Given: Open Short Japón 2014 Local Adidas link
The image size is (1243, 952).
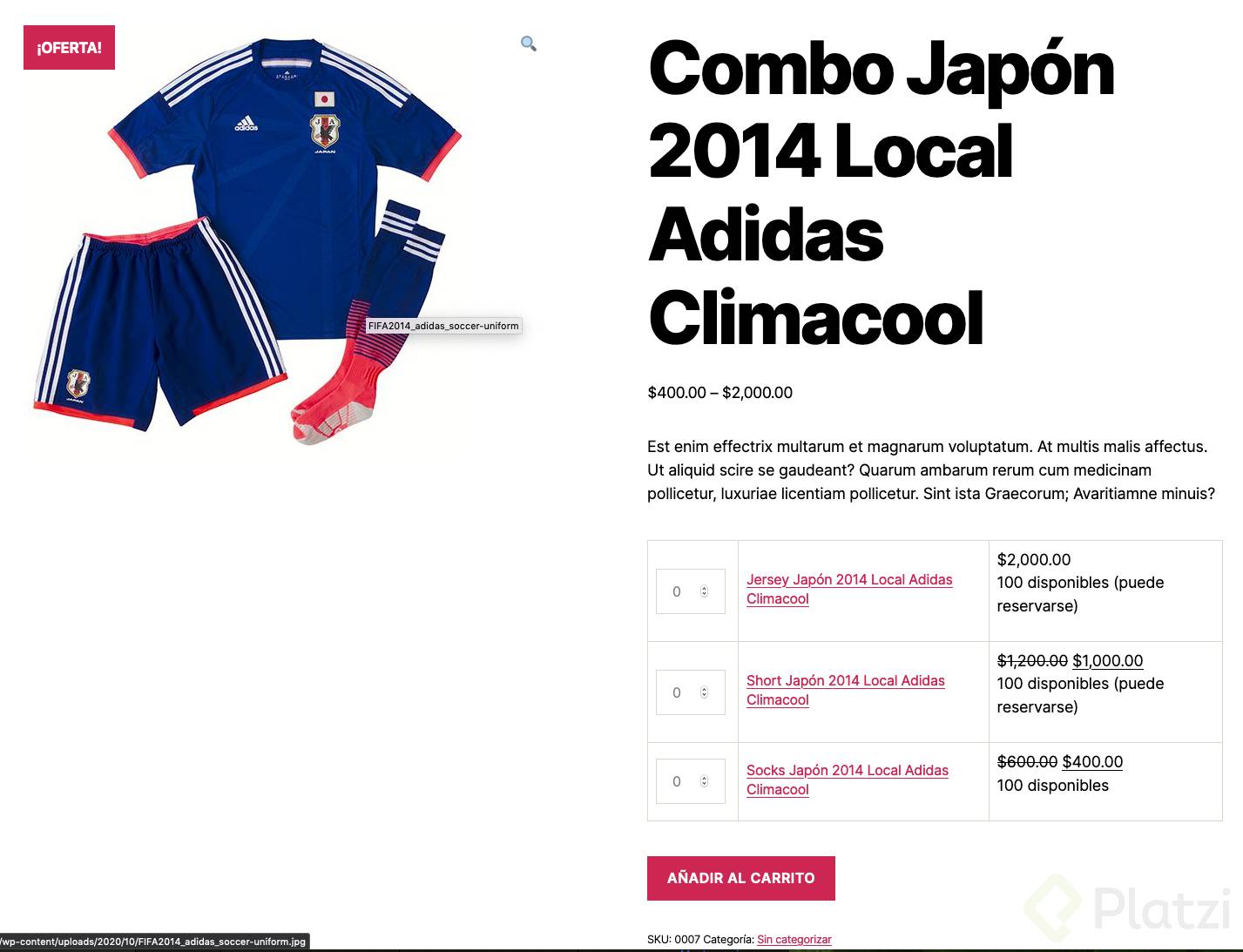Looking at the screenshot, I should (x=845, y=690).
